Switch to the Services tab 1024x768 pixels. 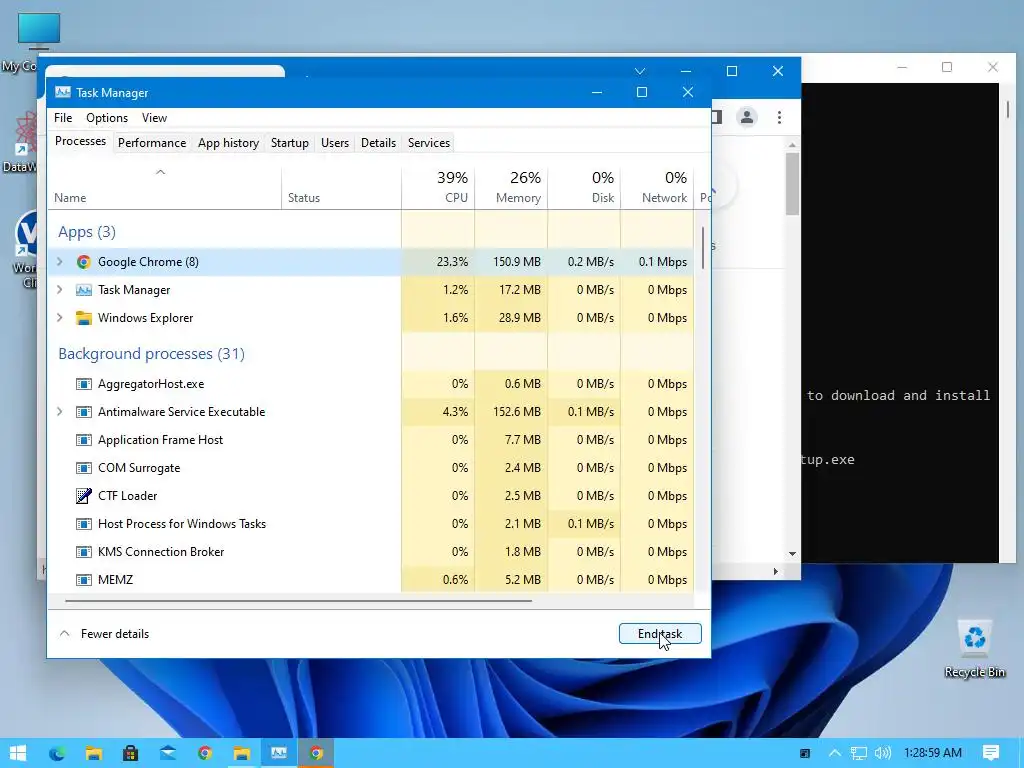point(429,143)
